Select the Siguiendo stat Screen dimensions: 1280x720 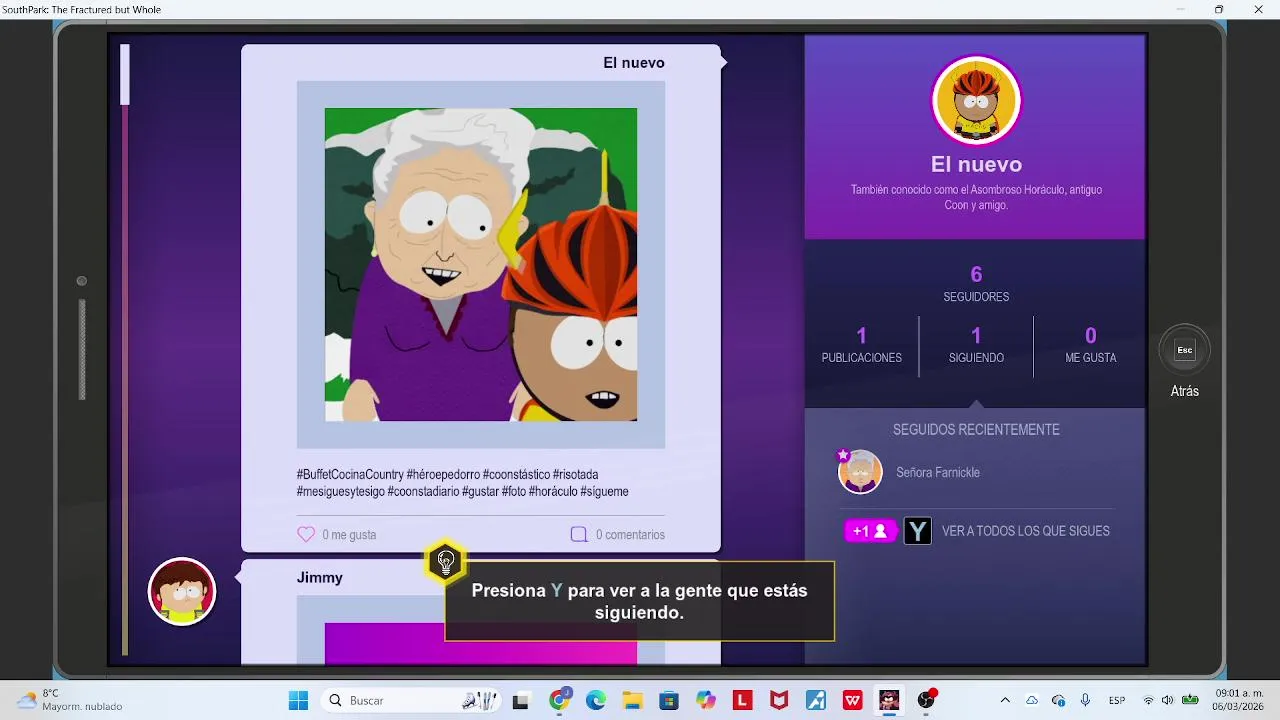point(976,346)
